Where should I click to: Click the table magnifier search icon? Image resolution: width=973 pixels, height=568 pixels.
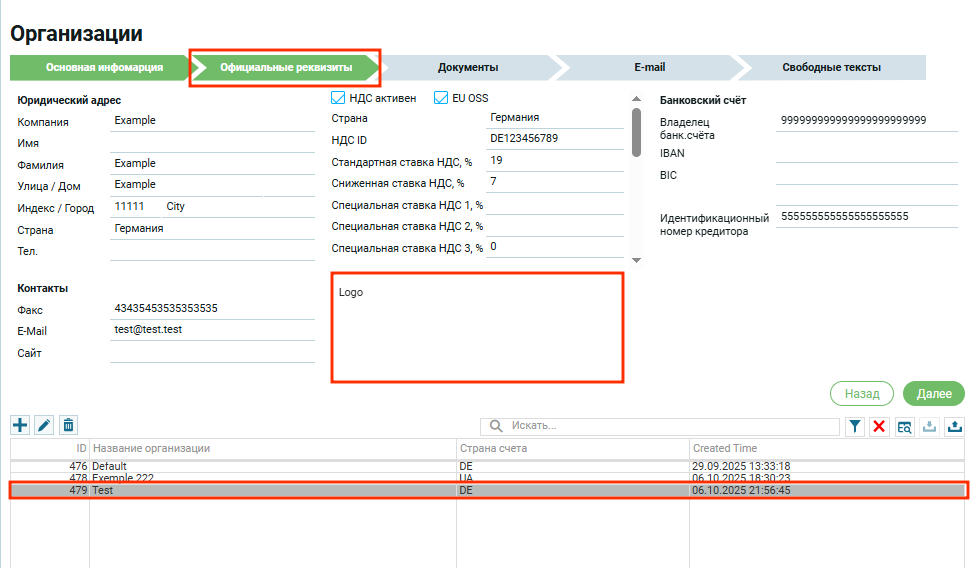coord(904,427)
